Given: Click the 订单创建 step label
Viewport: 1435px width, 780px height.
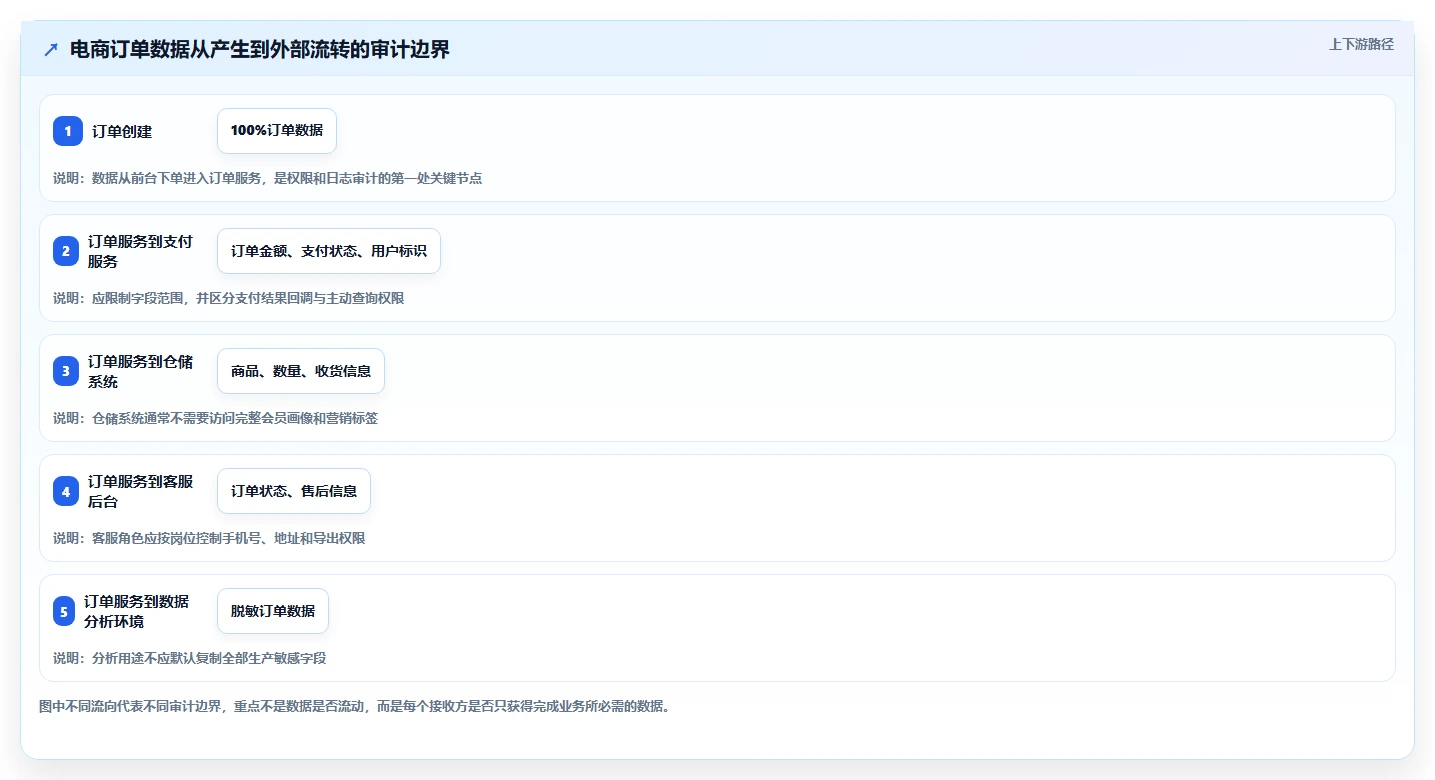Looking at the screenshot, I should click(x=122, y=131).
